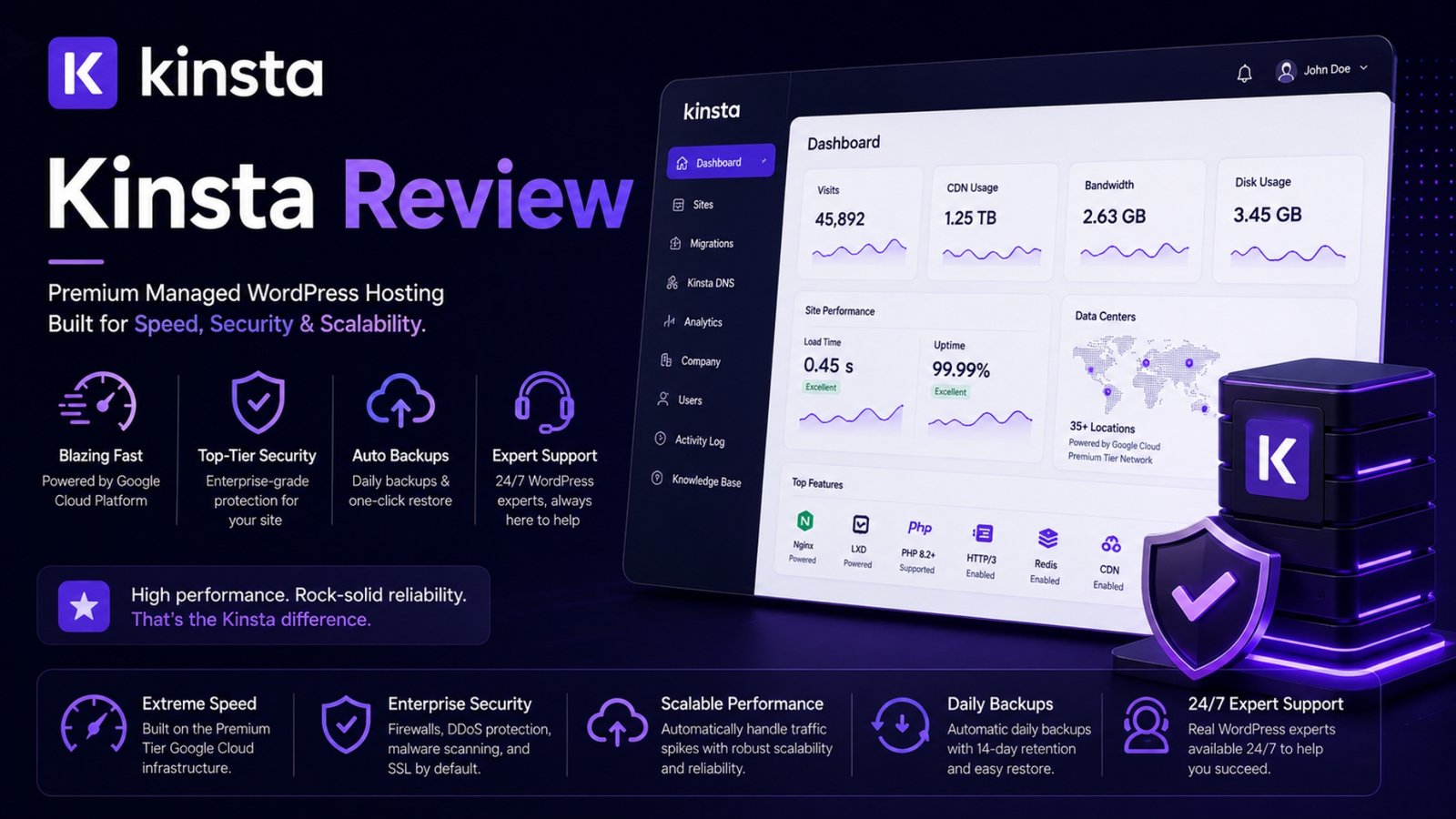
Task: Click the CDN feature icon in Top Features
Action: pyautogui.click(x=1111, y=544)
